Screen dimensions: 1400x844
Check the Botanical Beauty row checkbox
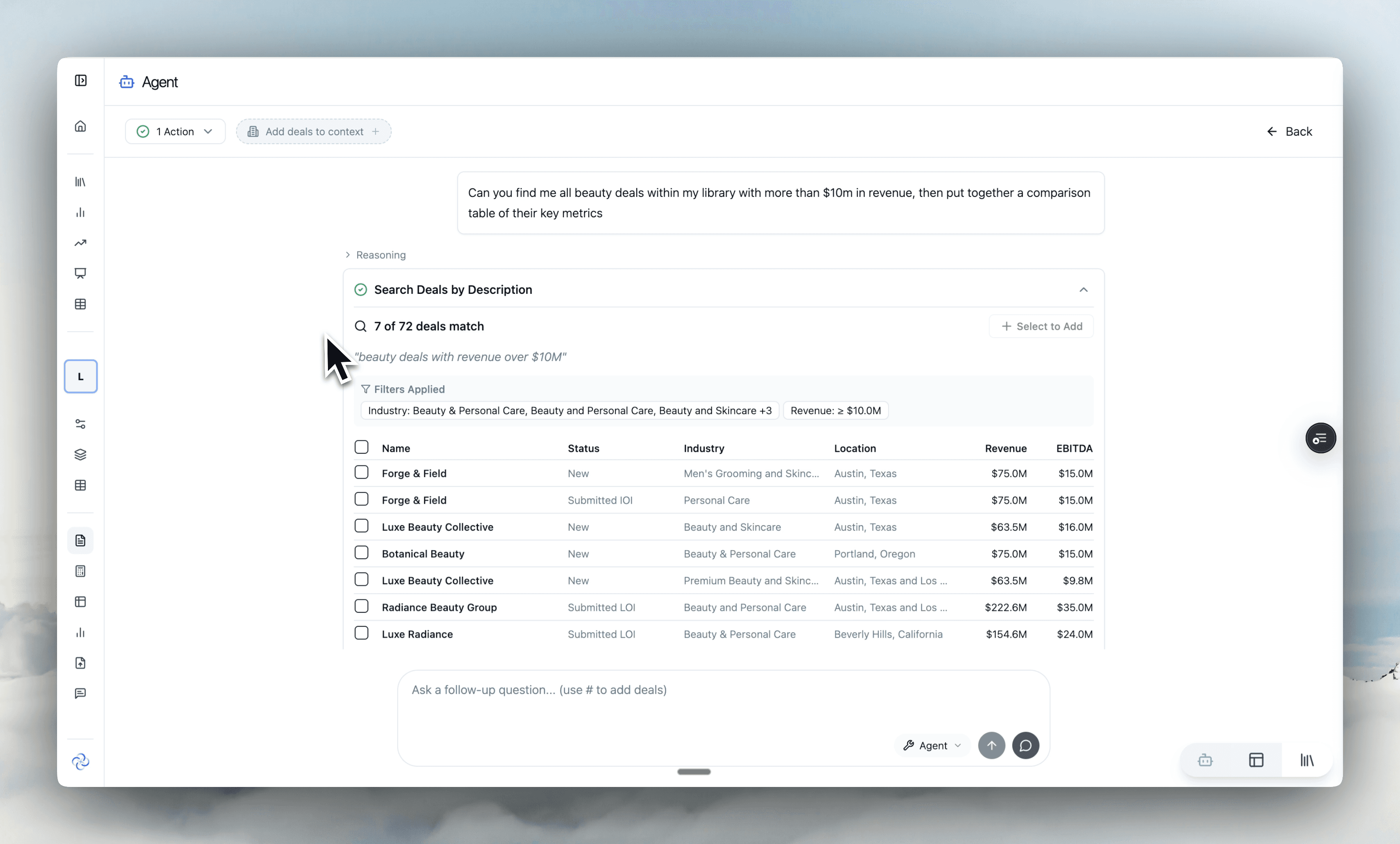tap(362, 553)
